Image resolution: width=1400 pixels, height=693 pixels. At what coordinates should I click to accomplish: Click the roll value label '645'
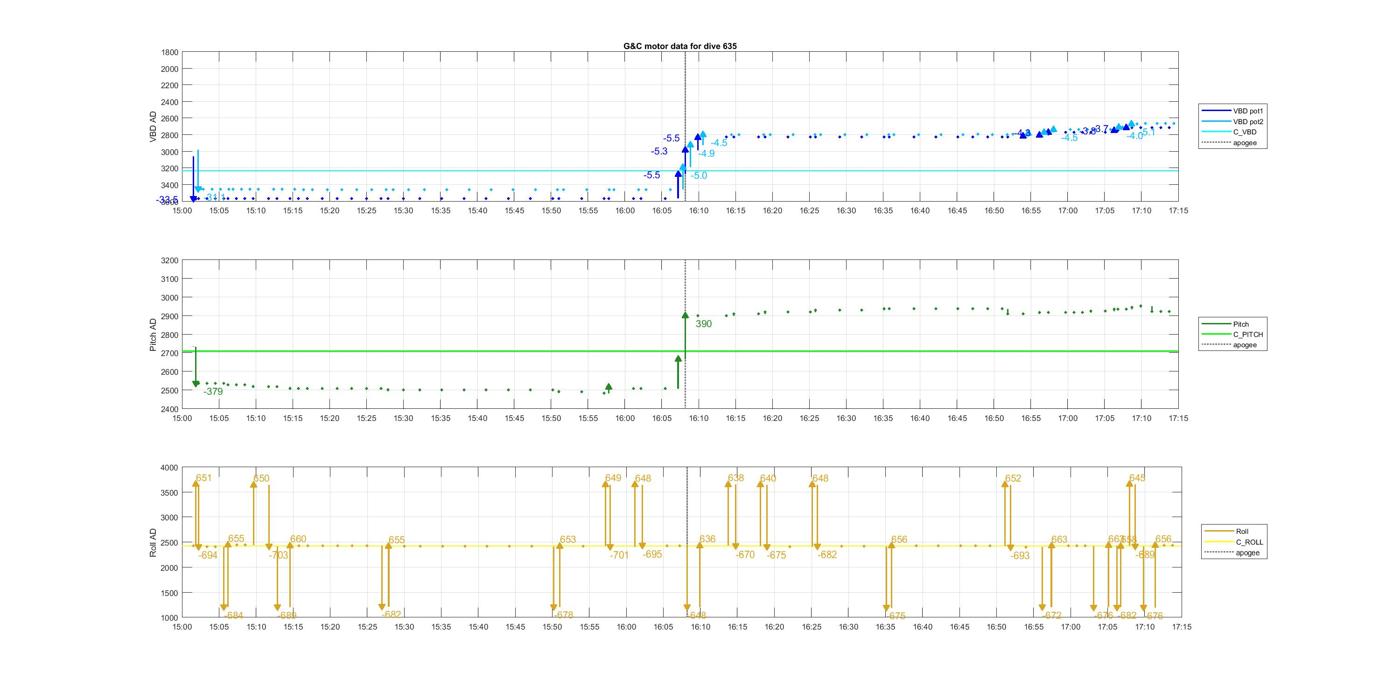pyautogui.click(x=1137, y=478)
